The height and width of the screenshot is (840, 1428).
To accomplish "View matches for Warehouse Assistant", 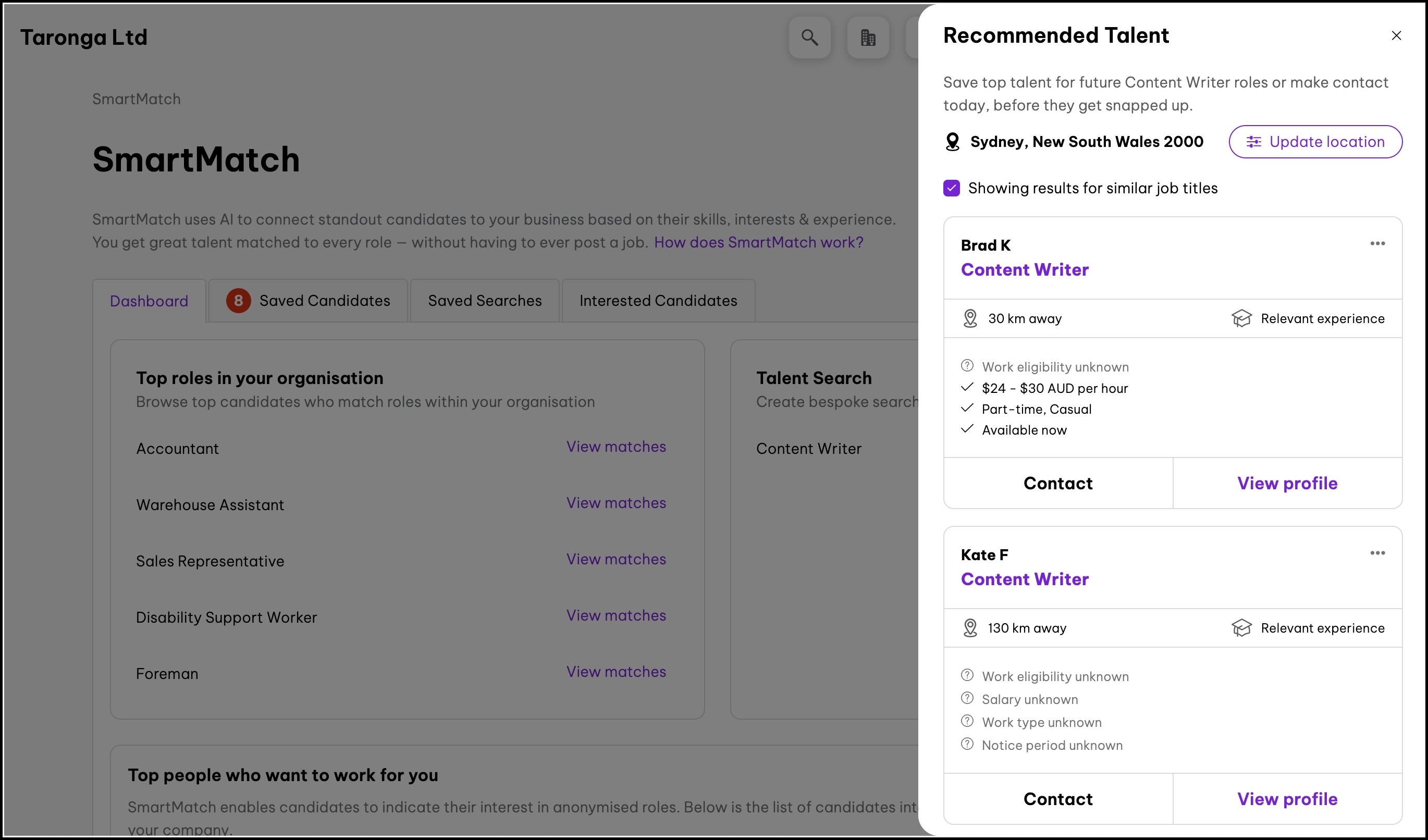I will point(616,503).
